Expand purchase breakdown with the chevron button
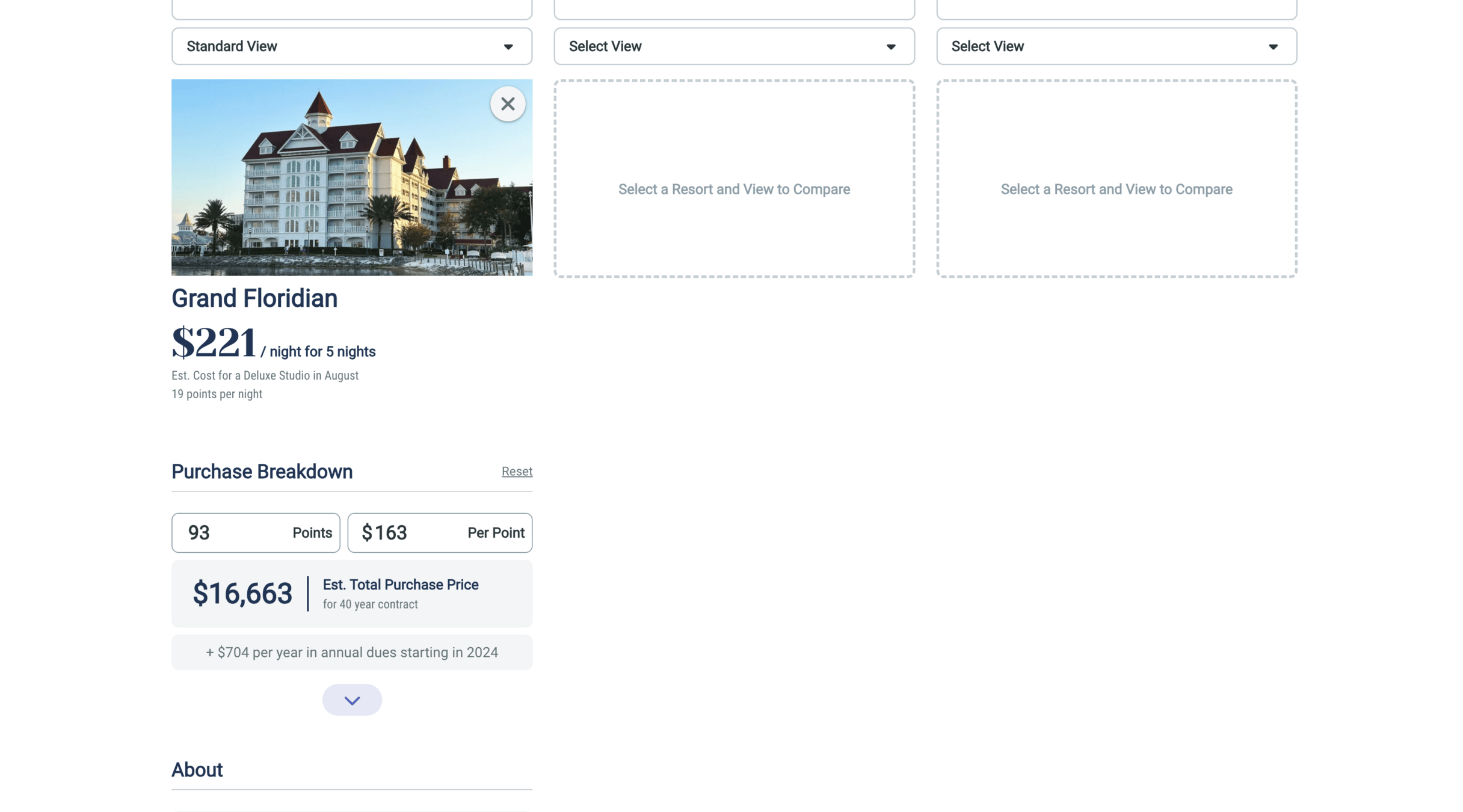The width and height of the screenshot is (1463, 812). coord(352,700)
